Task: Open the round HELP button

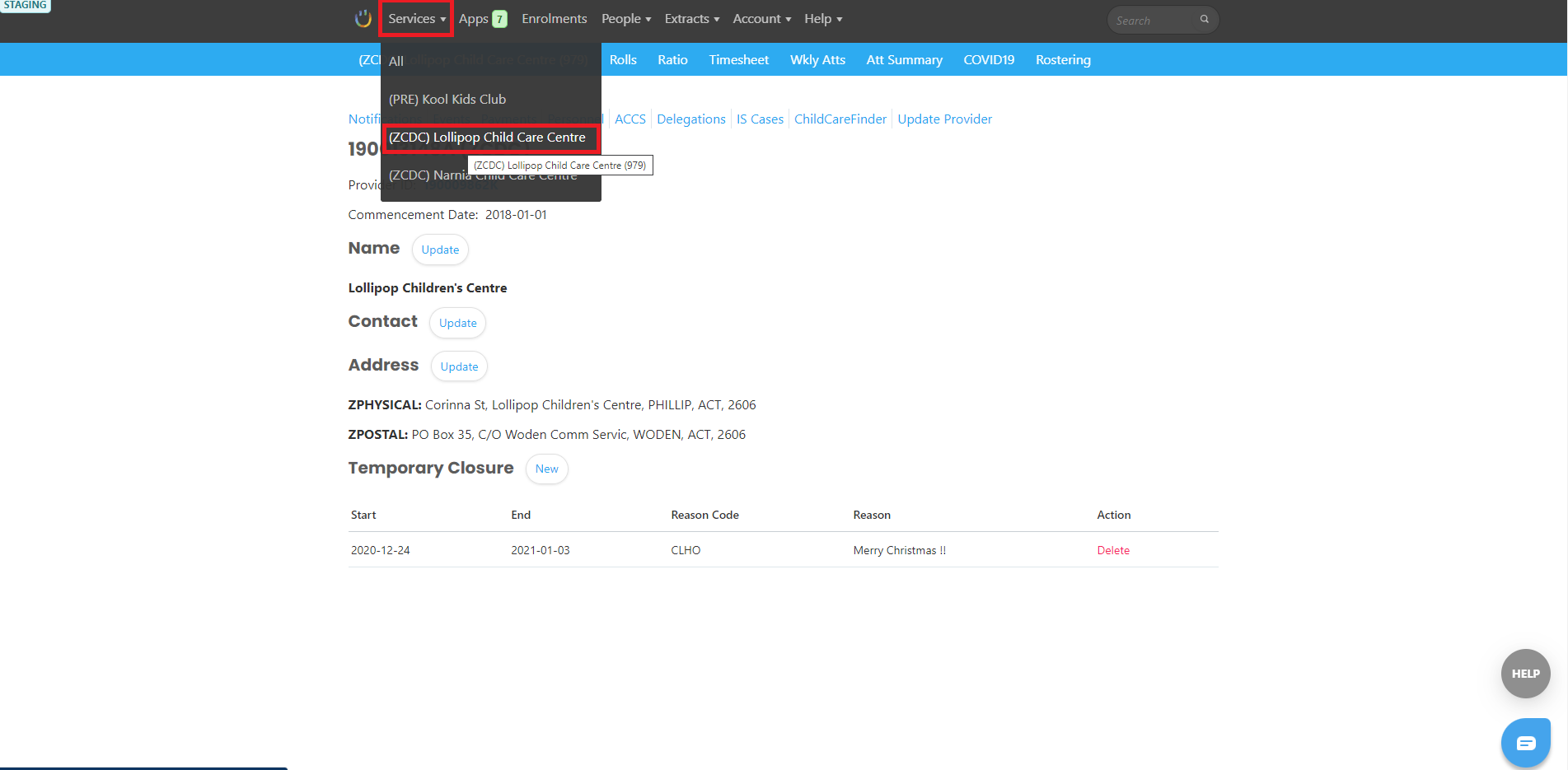Action: point(1525,674)
